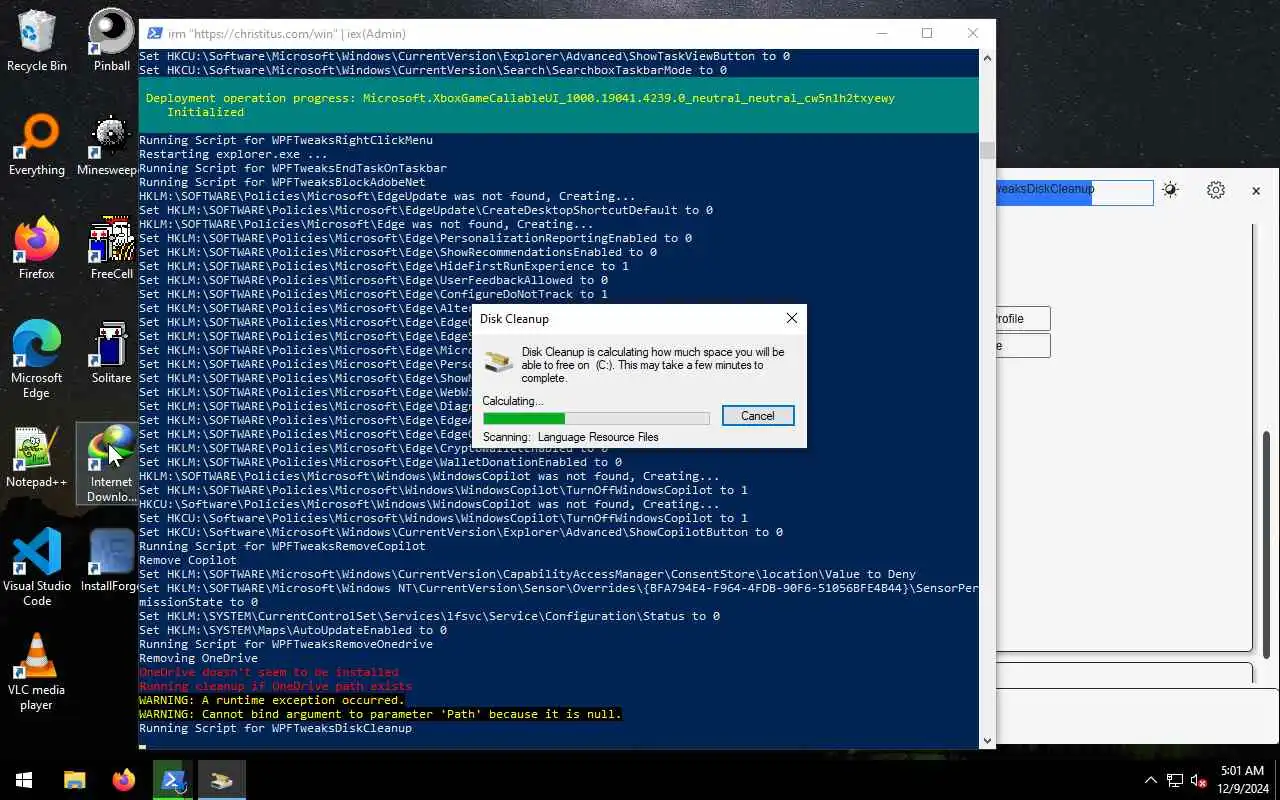This screenshot has height=800, width=1280.
Task: Maximize the PowerShell window
Action: 927,33
